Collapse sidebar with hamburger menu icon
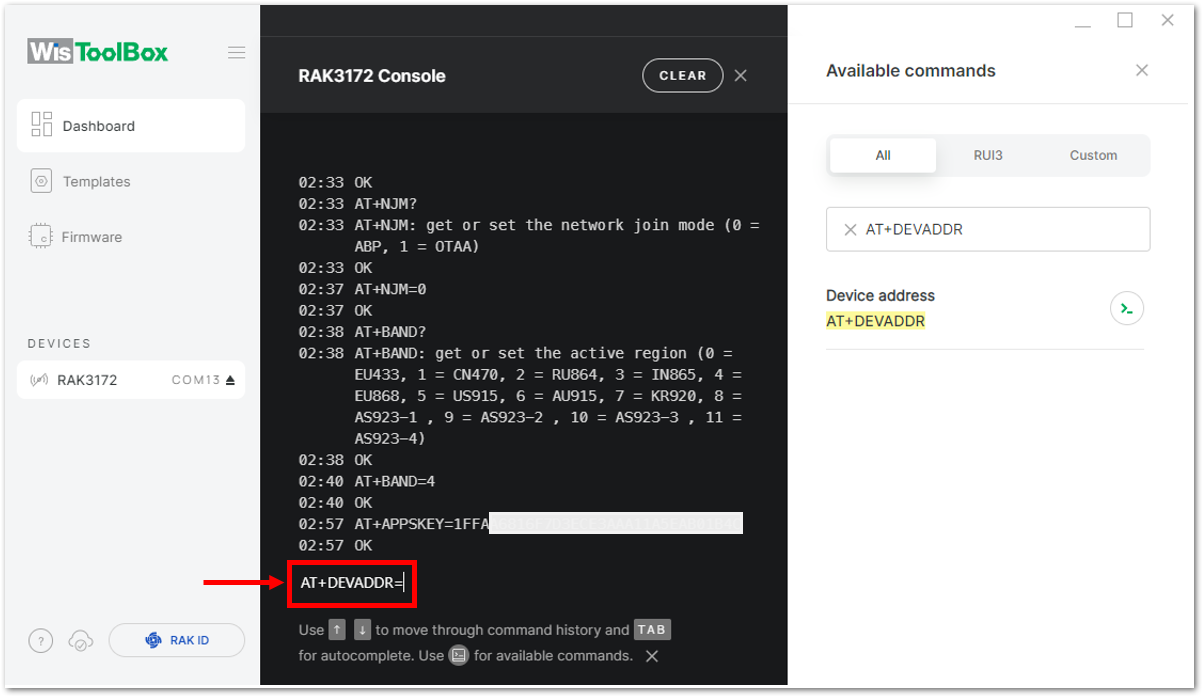The width and height of the screenshot is (1203, 697). pos(236,53)
